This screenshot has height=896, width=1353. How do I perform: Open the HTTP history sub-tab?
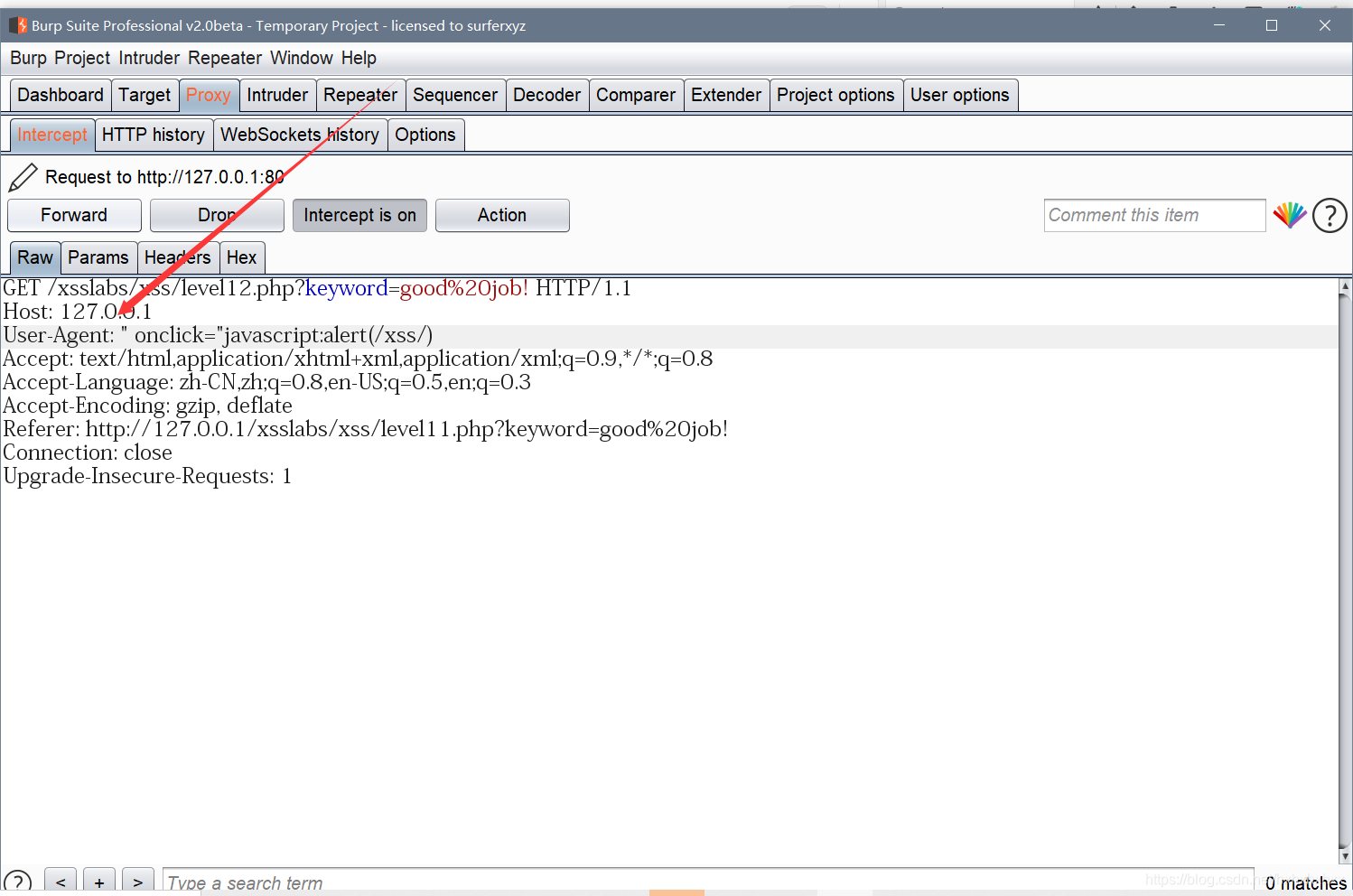154,135
